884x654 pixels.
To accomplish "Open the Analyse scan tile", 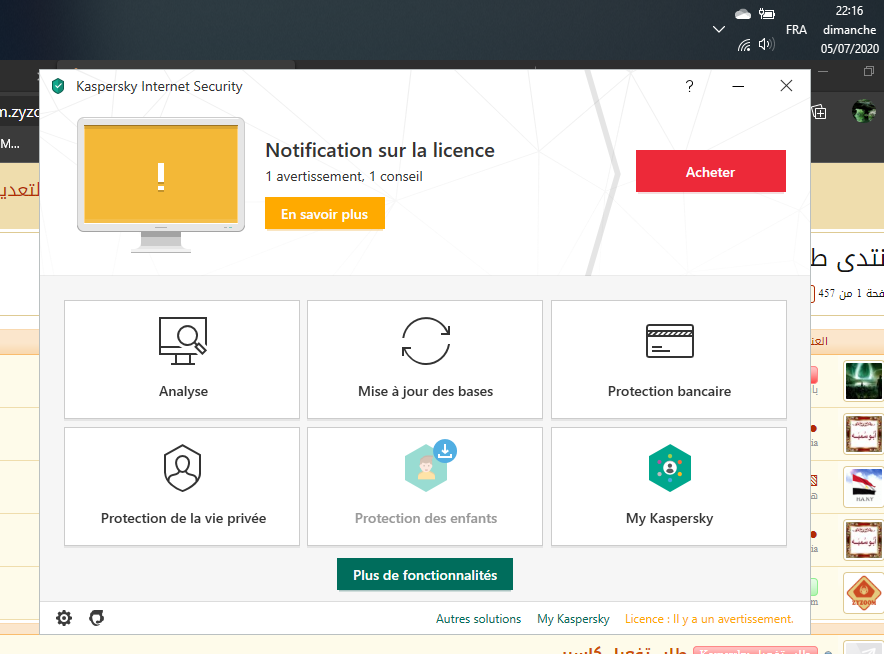I will pos(182,359).
